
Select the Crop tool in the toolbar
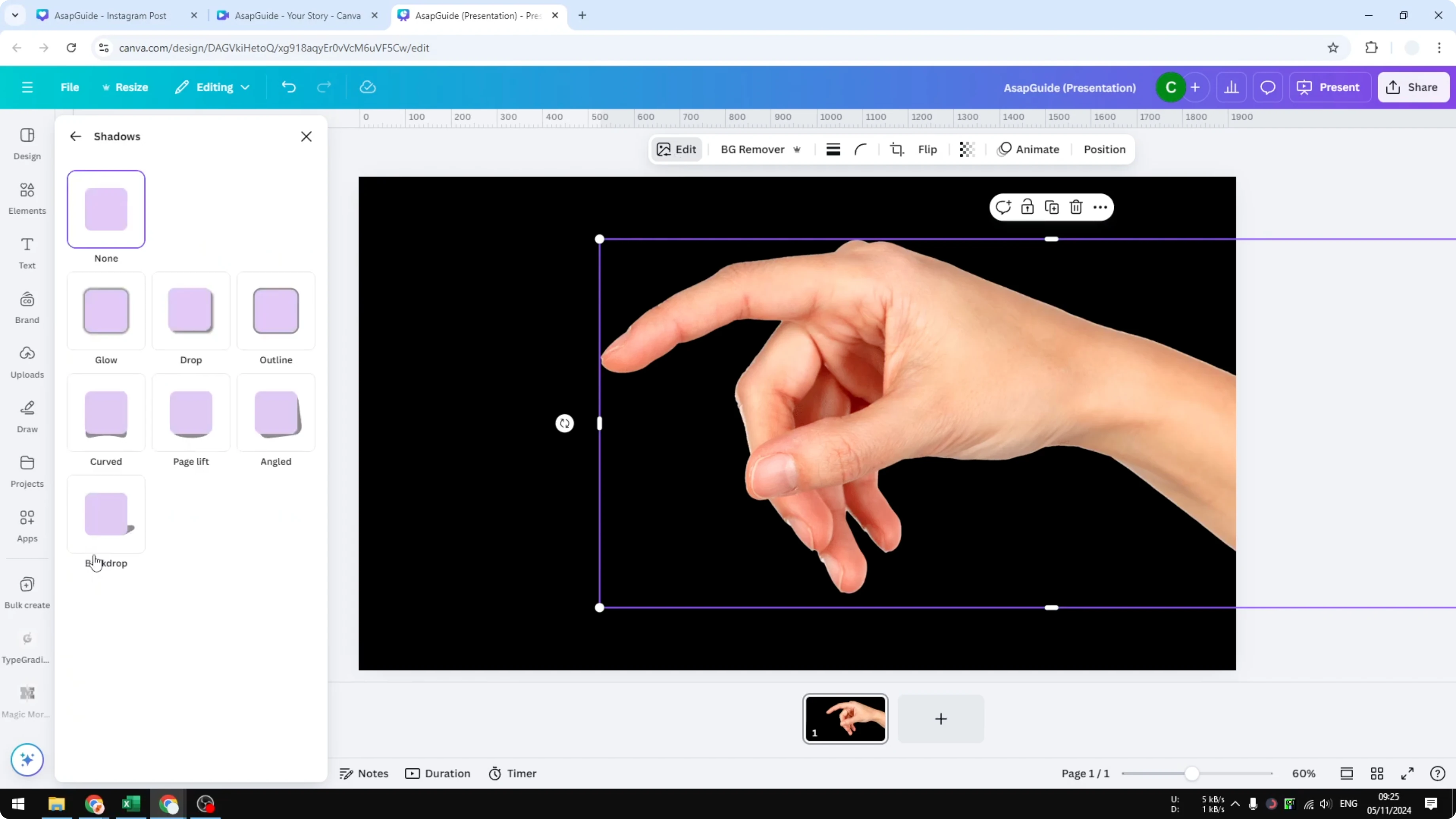click(x=897, y=149)
